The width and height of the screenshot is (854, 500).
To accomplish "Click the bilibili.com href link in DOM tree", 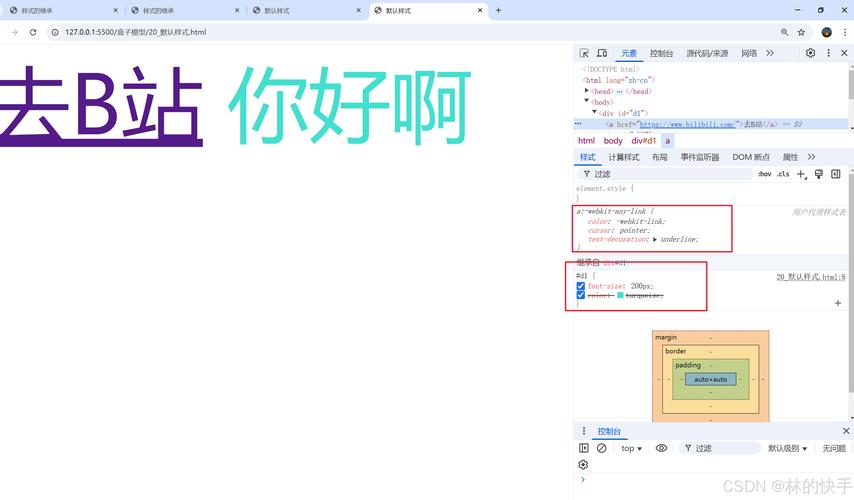I will point(687,124).
